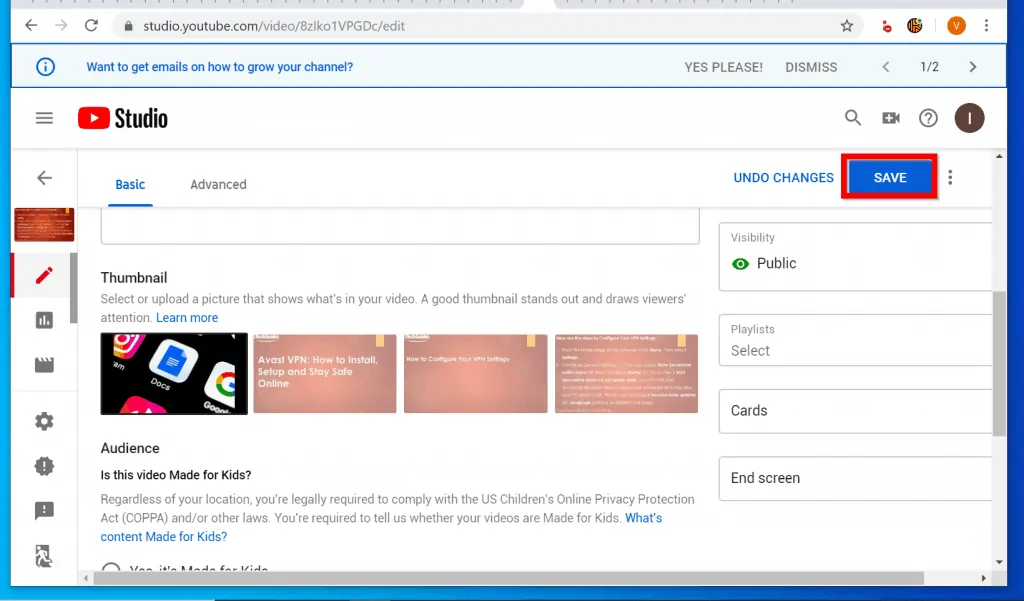Open search in YouTube Studio header
Image resolution: width=1024 pixels, height=601 pixels.
click(x=852, y=117)
